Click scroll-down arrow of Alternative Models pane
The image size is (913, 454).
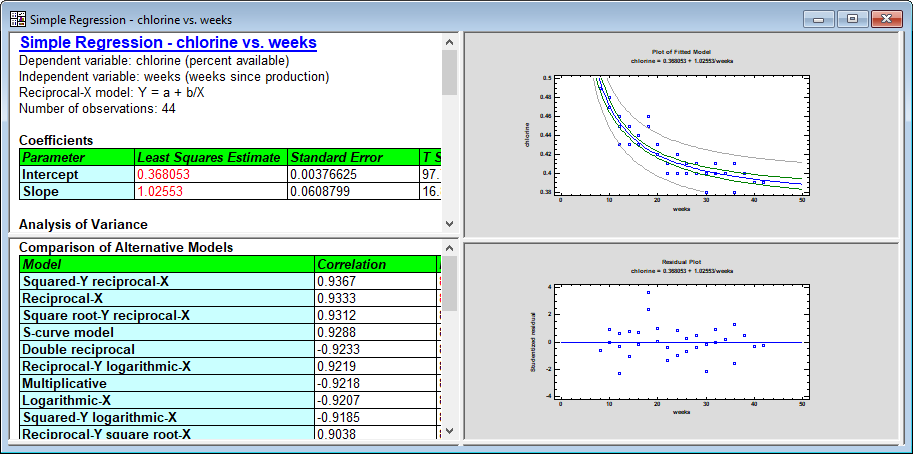point(449,431)
